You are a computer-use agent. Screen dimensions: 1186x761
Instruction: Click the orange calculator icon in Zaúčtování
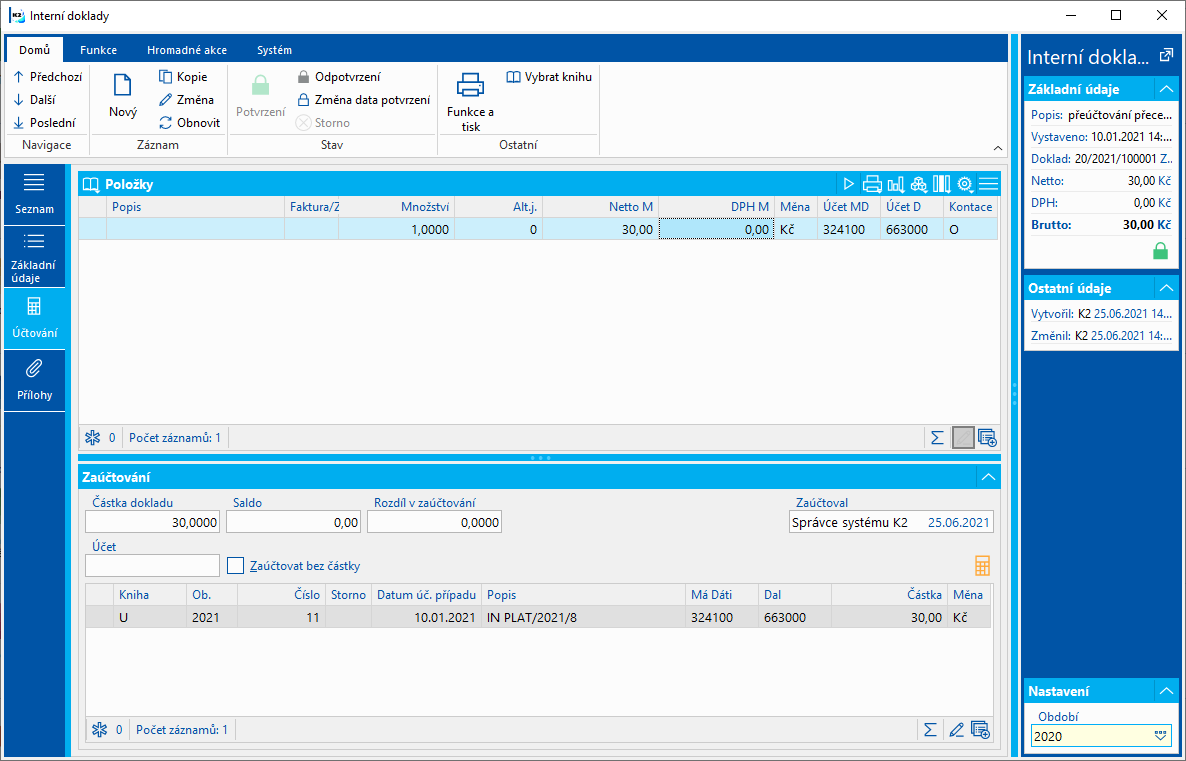point(982,566)
